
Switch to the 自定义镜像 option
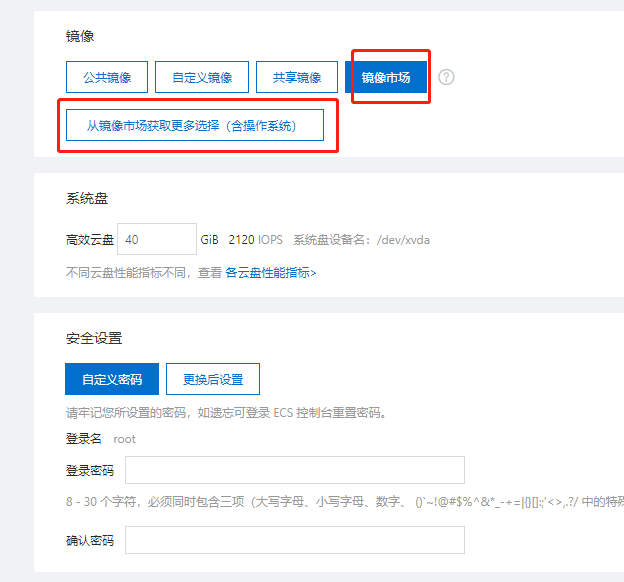coord(201,77)
